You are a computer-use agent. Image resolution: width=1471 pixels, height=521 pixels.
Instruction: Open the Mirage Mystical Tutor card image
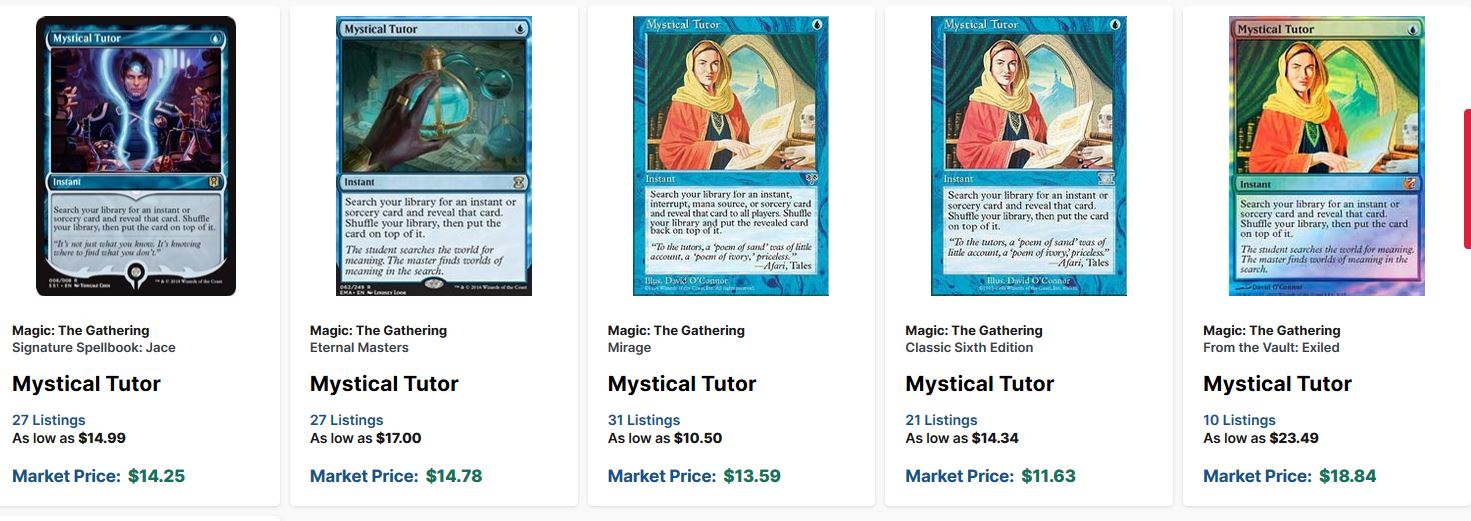pos(731,156)
